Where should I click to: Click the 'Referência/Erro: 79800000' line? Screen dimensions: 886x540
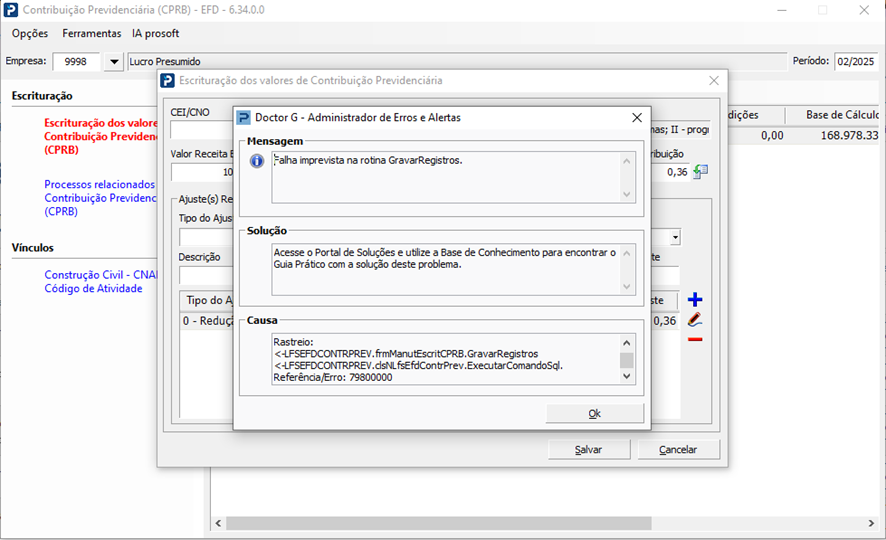[x=333, y=377]
